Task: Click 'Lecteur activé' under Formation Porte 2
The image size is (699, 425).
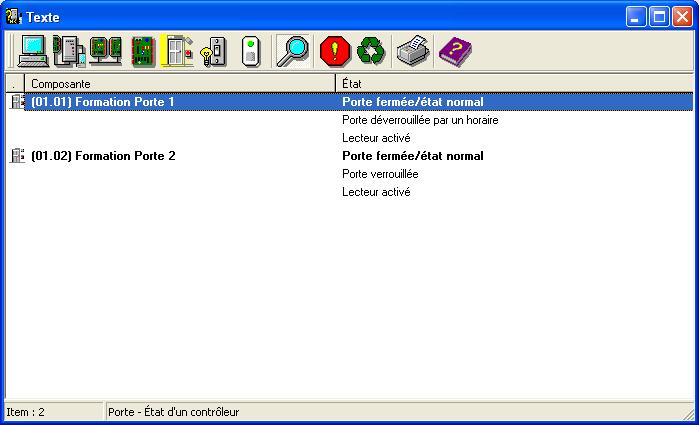Action: pyautogui.click(x=376, y=192)
